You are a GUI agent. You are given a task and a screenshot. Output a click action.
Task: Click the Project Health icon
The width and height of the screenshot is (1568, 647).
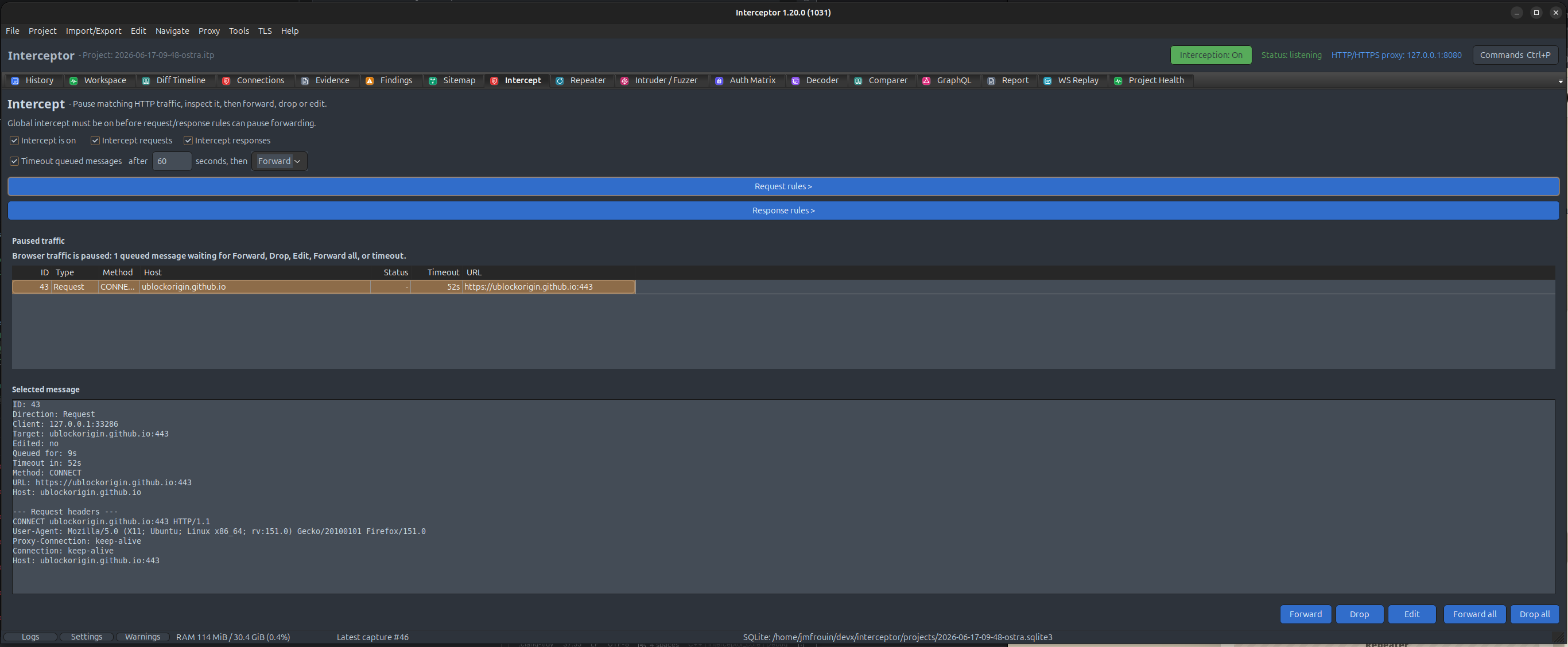pyautogui.click(x=1118, y=81)
